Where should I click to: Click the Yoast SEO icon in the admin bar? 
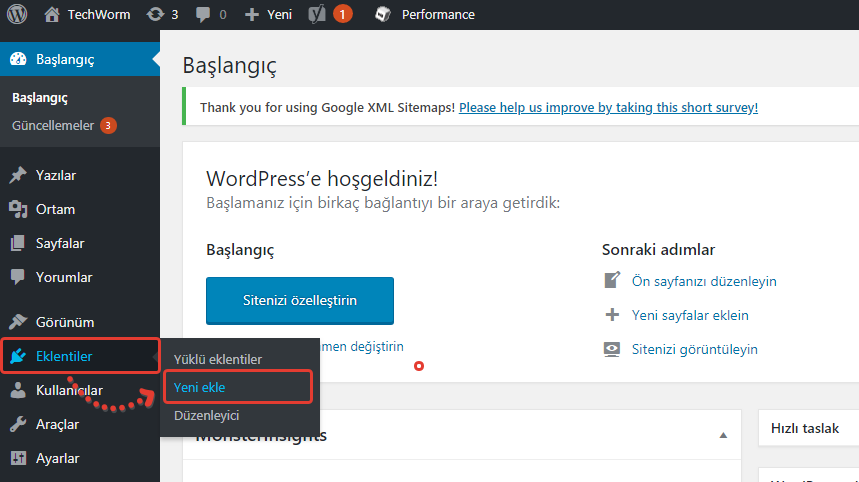[316, 15]
